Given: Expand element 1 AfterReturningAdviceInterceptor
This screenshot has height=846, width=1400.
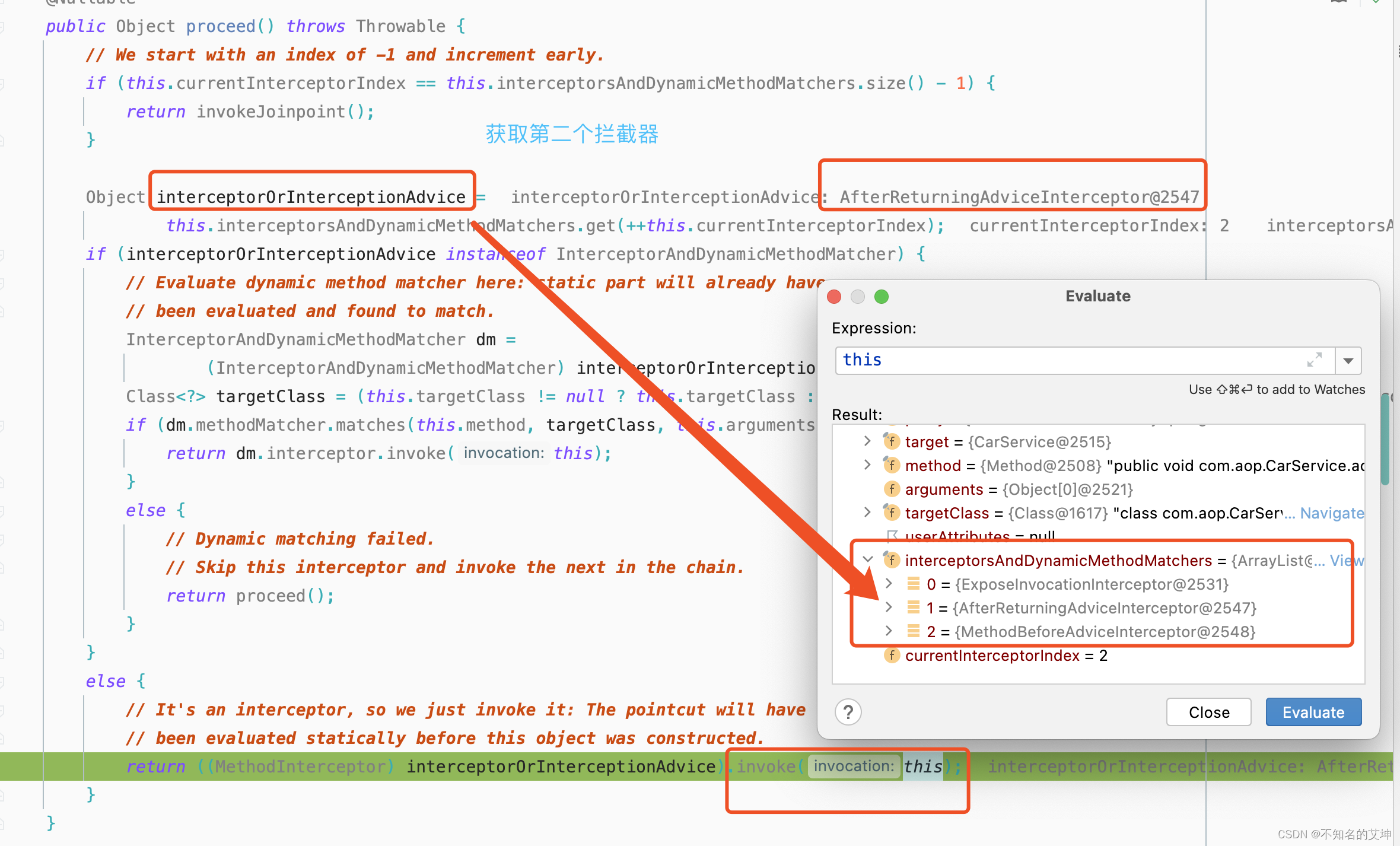Looking at the screenshot, I should click(889, 608).
